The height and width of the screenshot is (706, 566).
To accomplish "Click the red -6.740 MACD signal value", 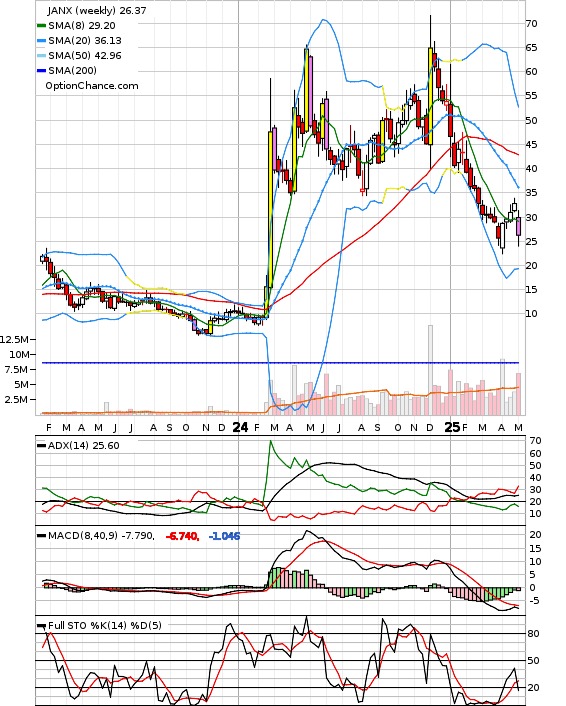I will click(182, 536).
